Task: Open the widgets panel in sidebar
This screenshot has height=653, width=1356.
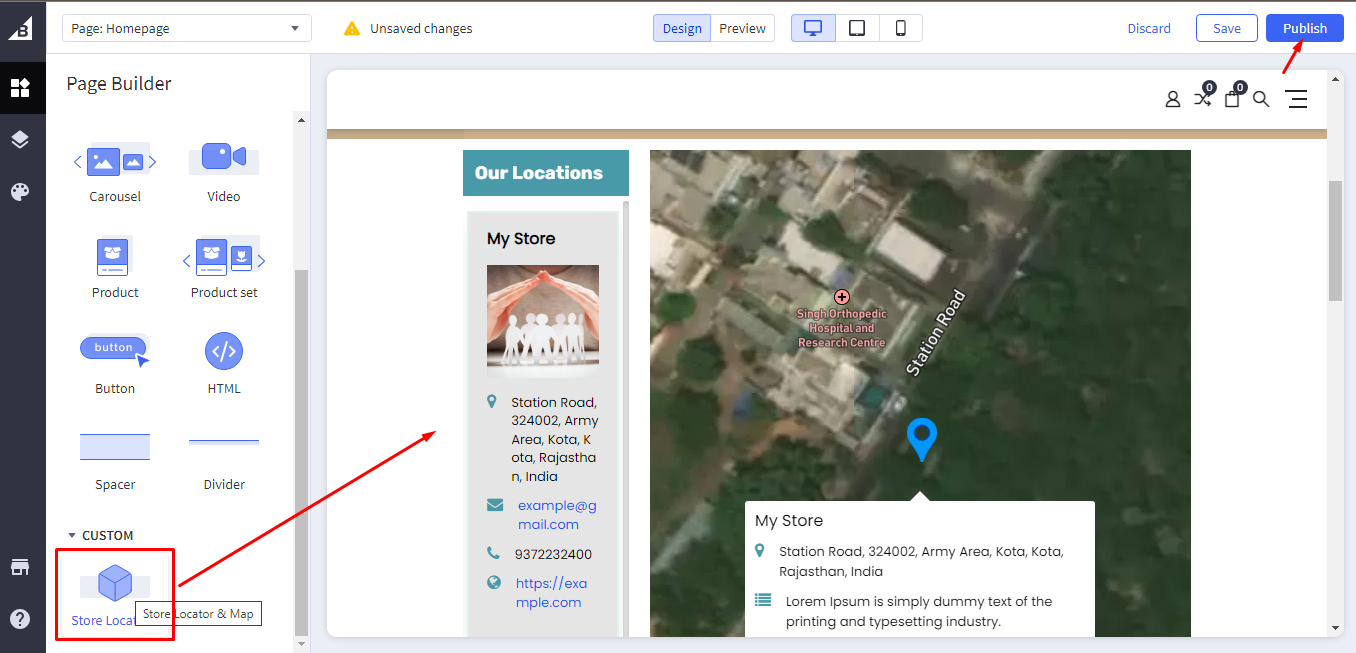Action: click(20, 87)
